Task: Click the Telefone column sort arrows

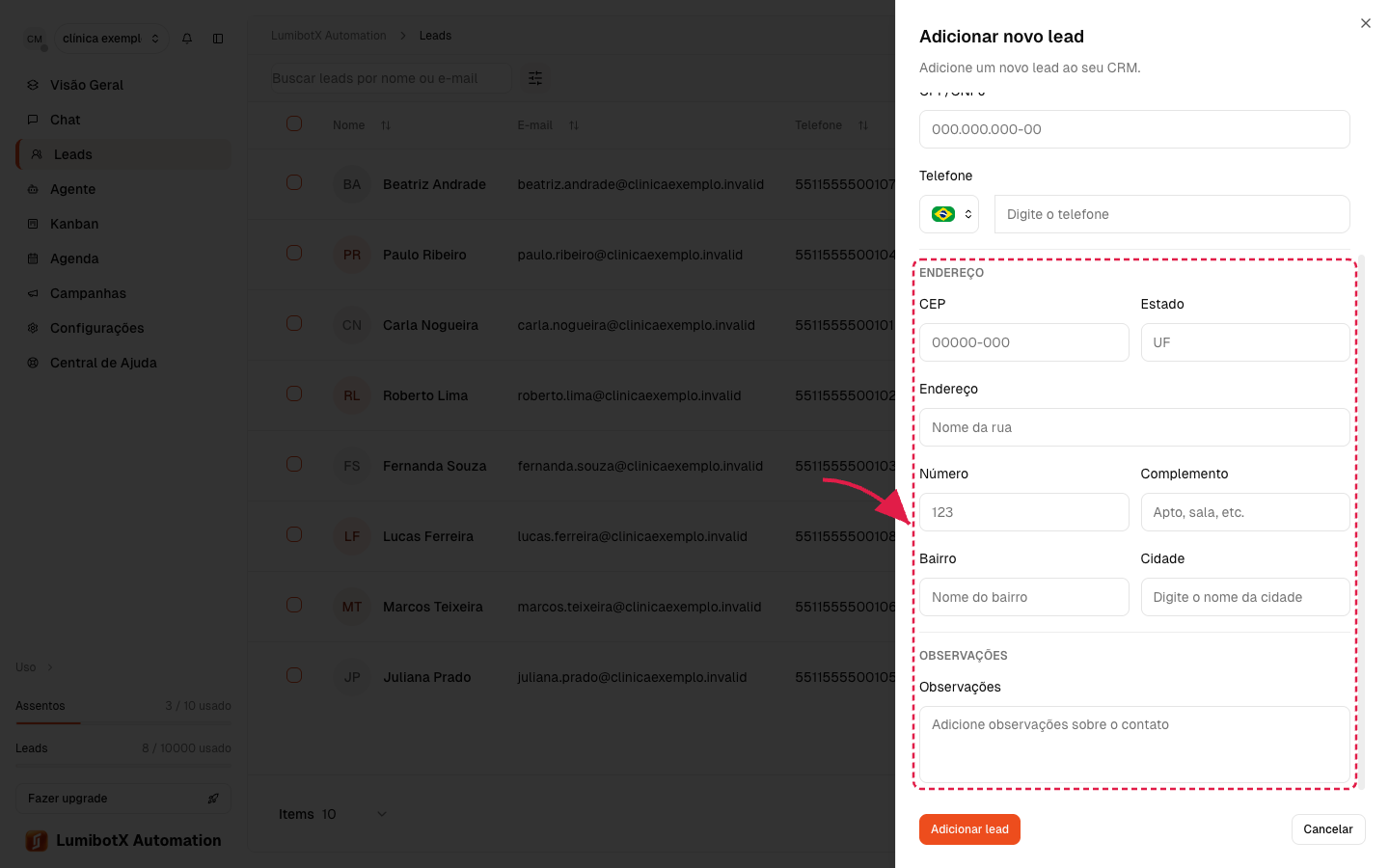Action: [863, 125]
